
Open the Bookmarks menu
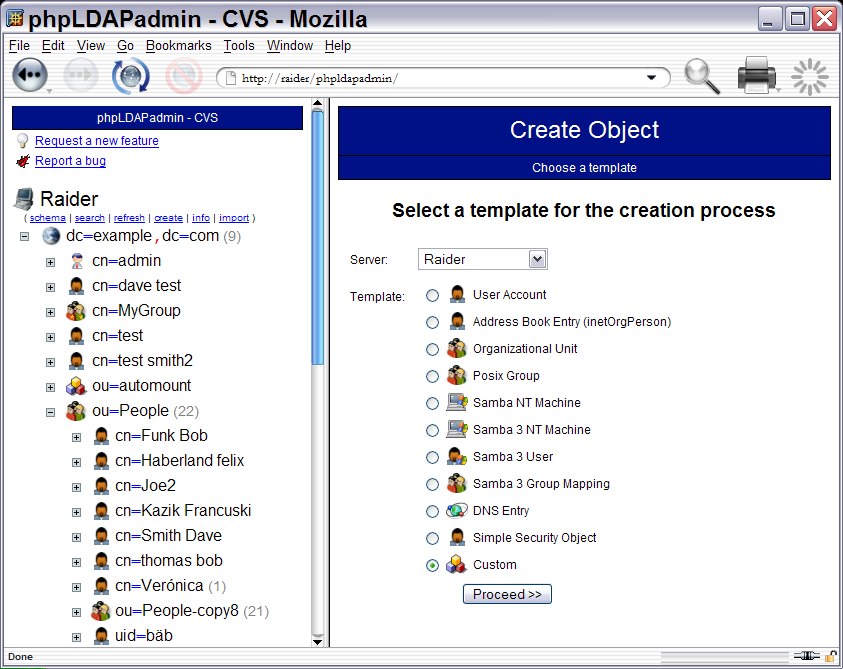(x=178, y=46)
